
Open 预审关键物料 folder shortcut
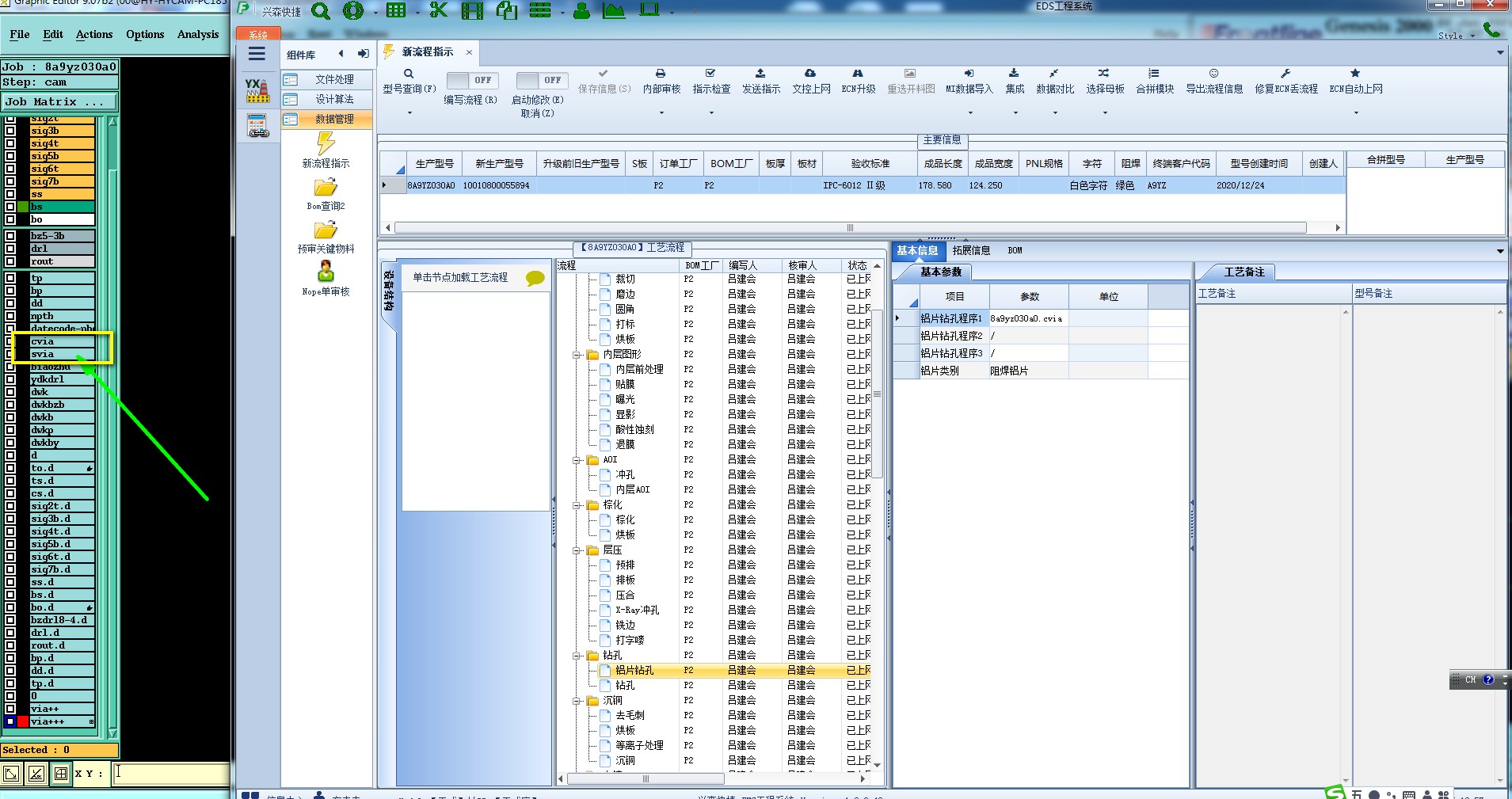point(326,236)
